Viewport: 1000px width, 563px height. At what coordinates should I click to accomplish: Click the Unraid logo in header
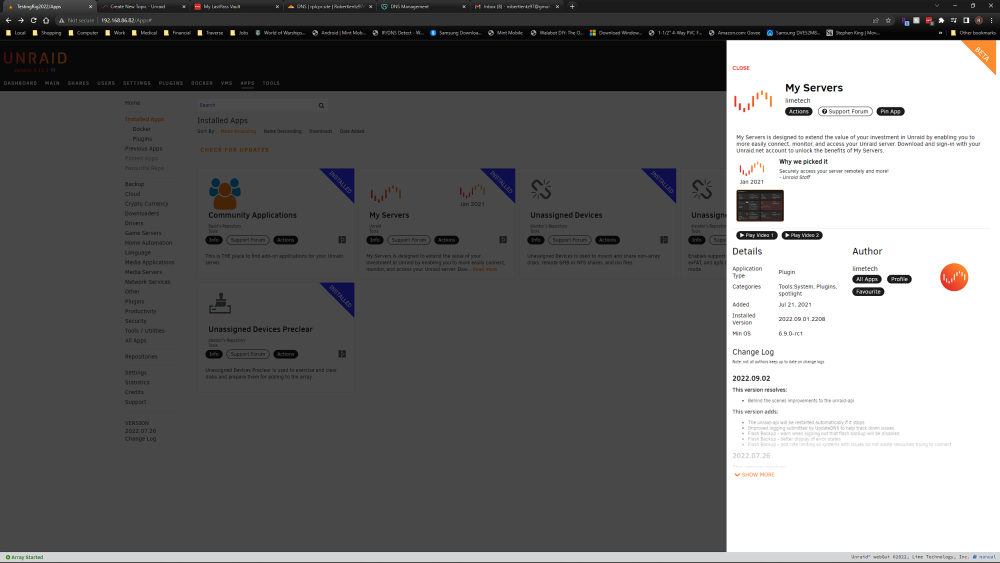[35, 59]
